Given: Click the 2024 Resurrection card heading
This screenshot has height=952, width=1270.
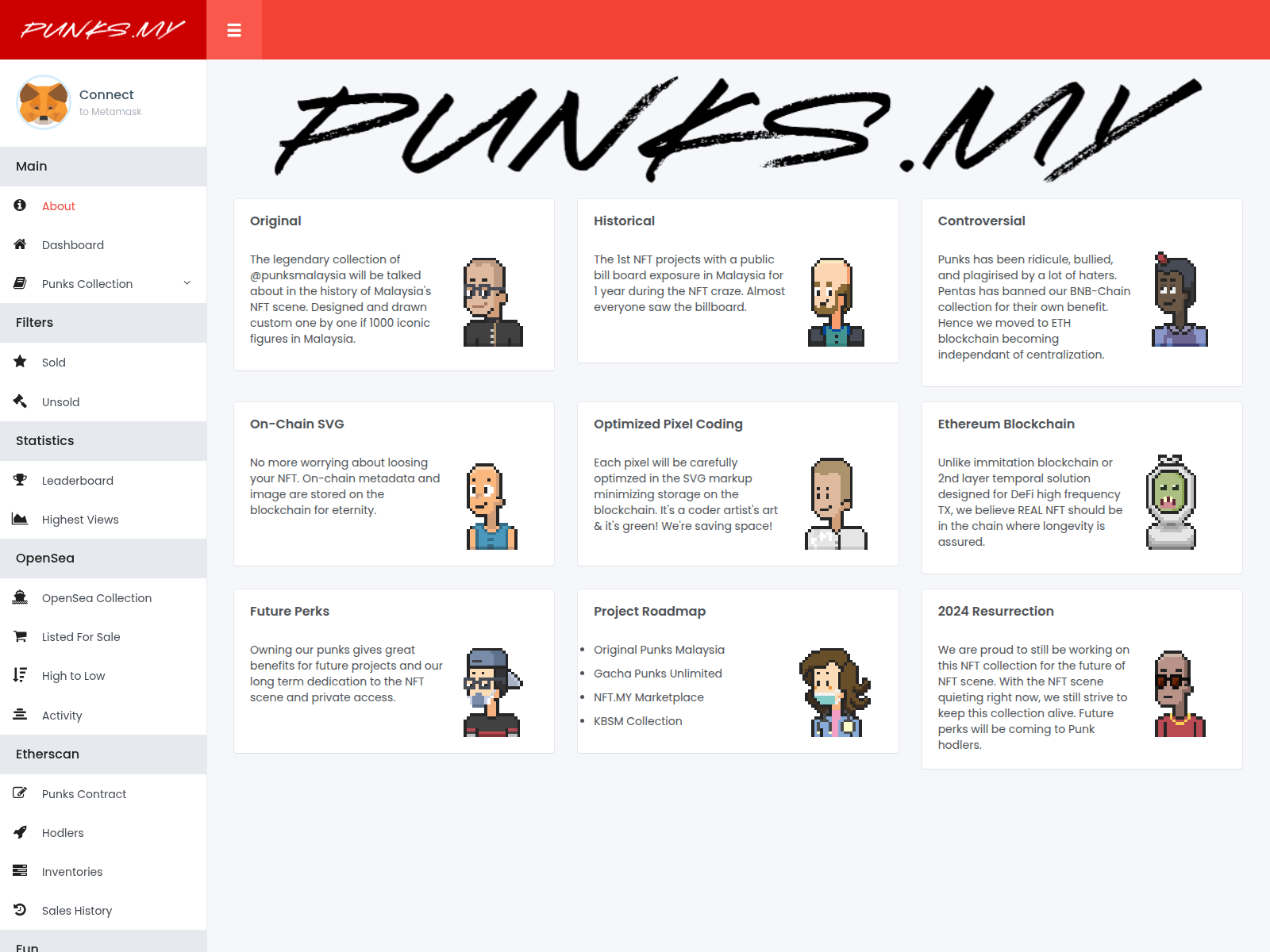Looking at the screenshot, I should click(x=995, y=611).
